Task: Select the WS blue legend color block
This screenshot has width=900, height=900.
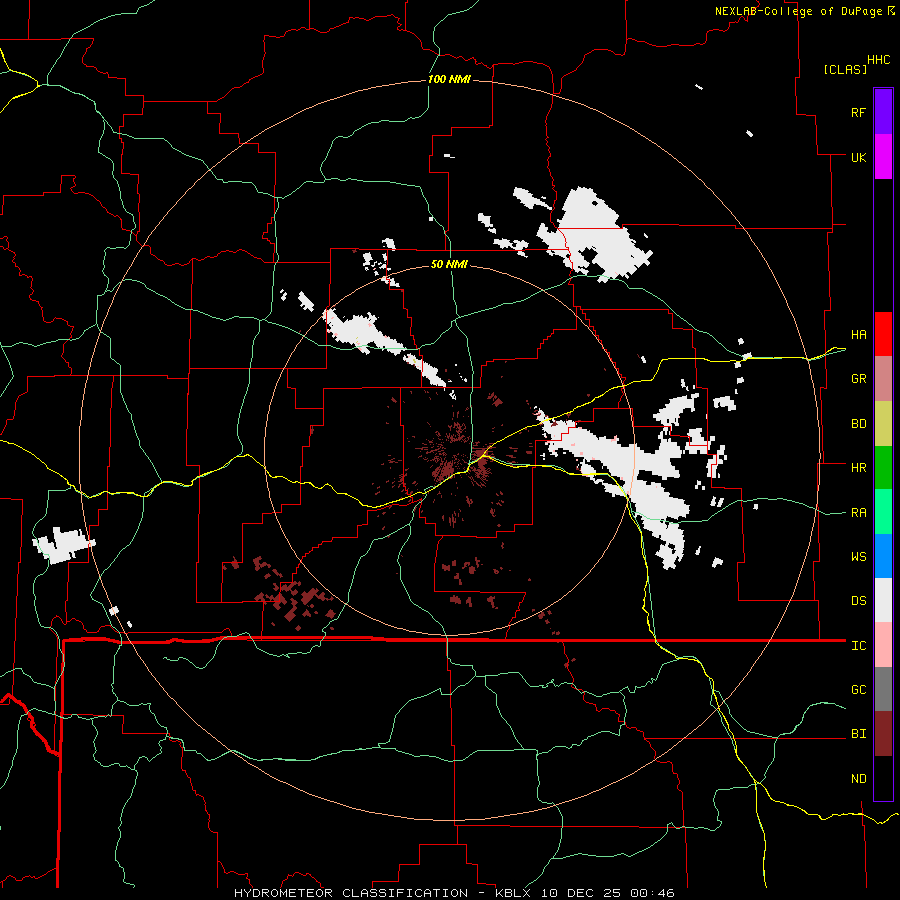Action: point(883,556)
